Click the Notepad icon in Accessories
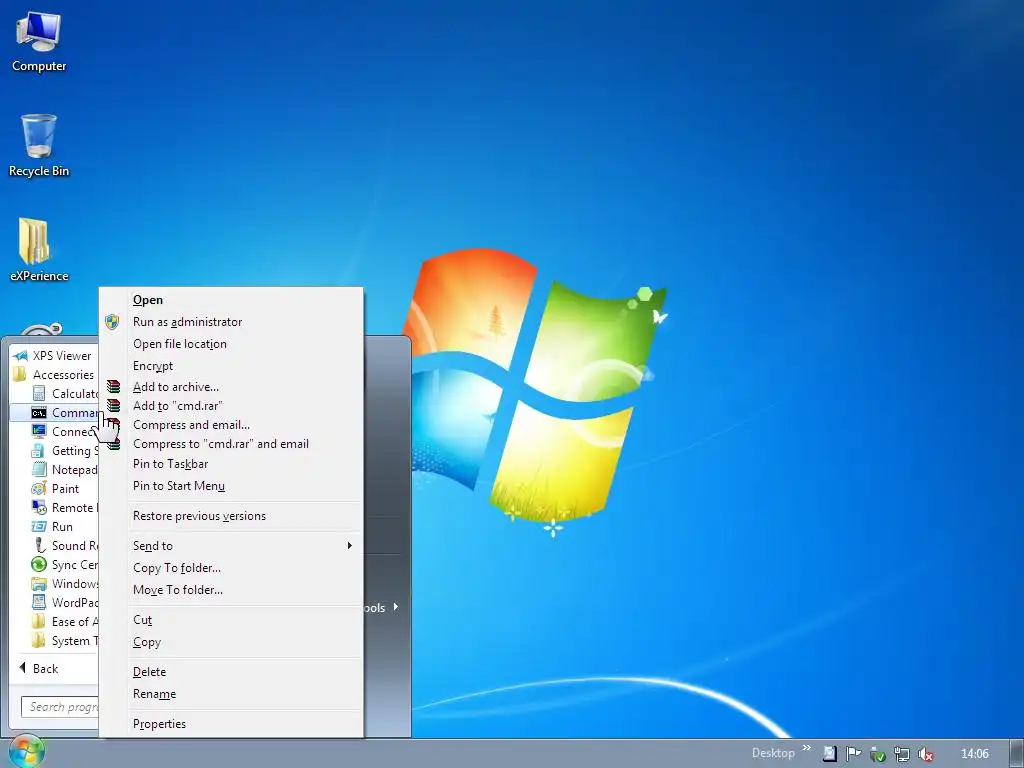 tap(39, 470)
